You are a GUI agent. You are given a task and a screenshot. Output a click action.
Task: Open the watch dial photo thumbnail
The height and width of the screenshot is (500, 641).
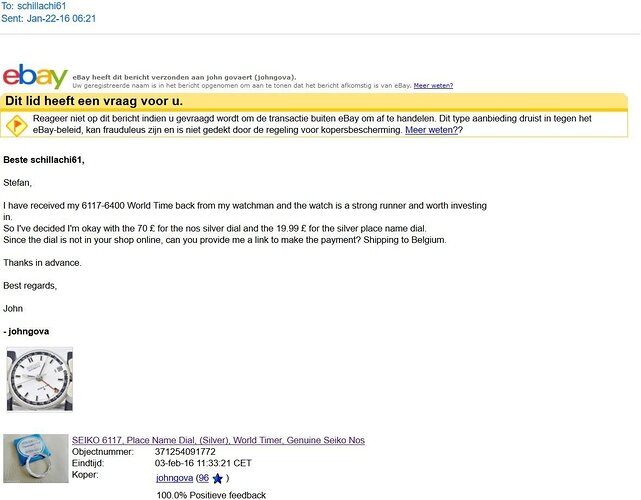click(x=40, y=379)
